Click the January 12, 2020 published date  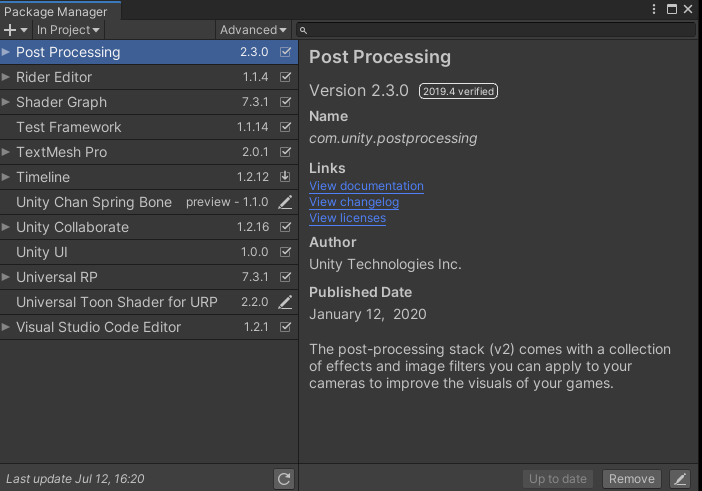click(x=368, y=314)
